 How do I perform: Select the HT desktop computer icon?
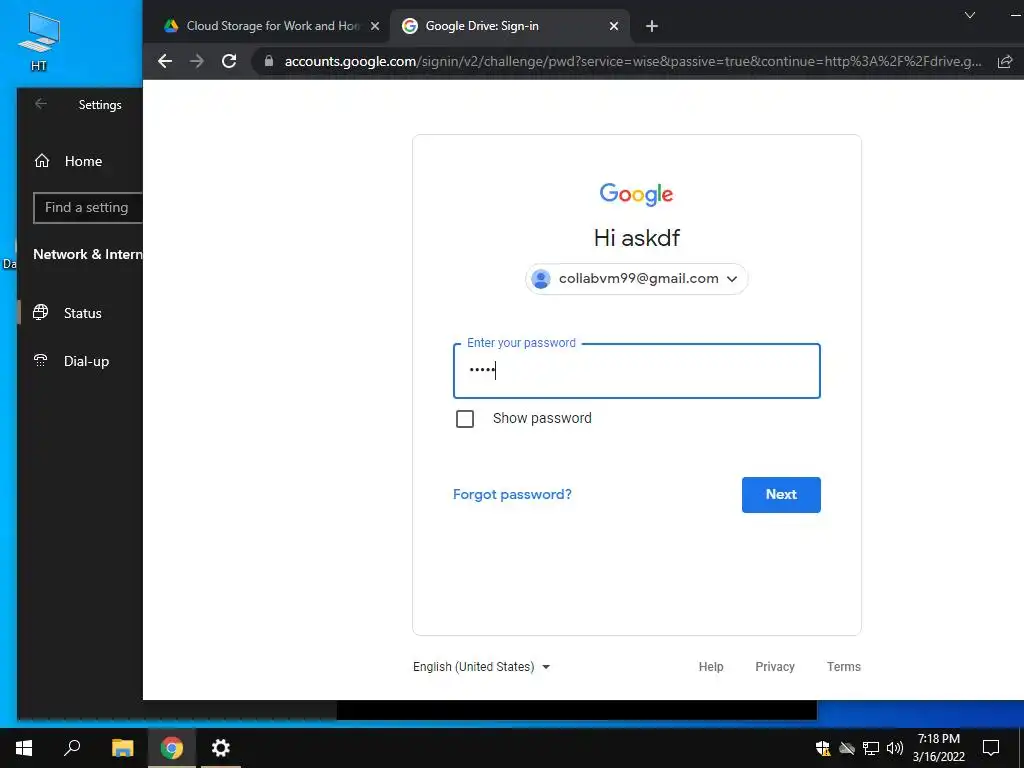coord(39,41)
